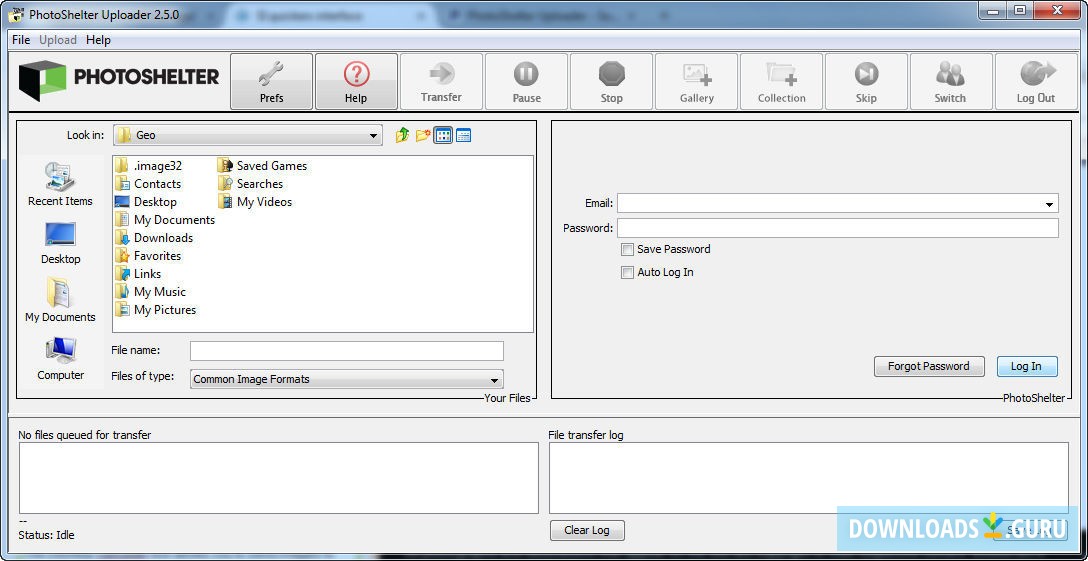
Task: Open the Help menu
Action: [99, 40]
